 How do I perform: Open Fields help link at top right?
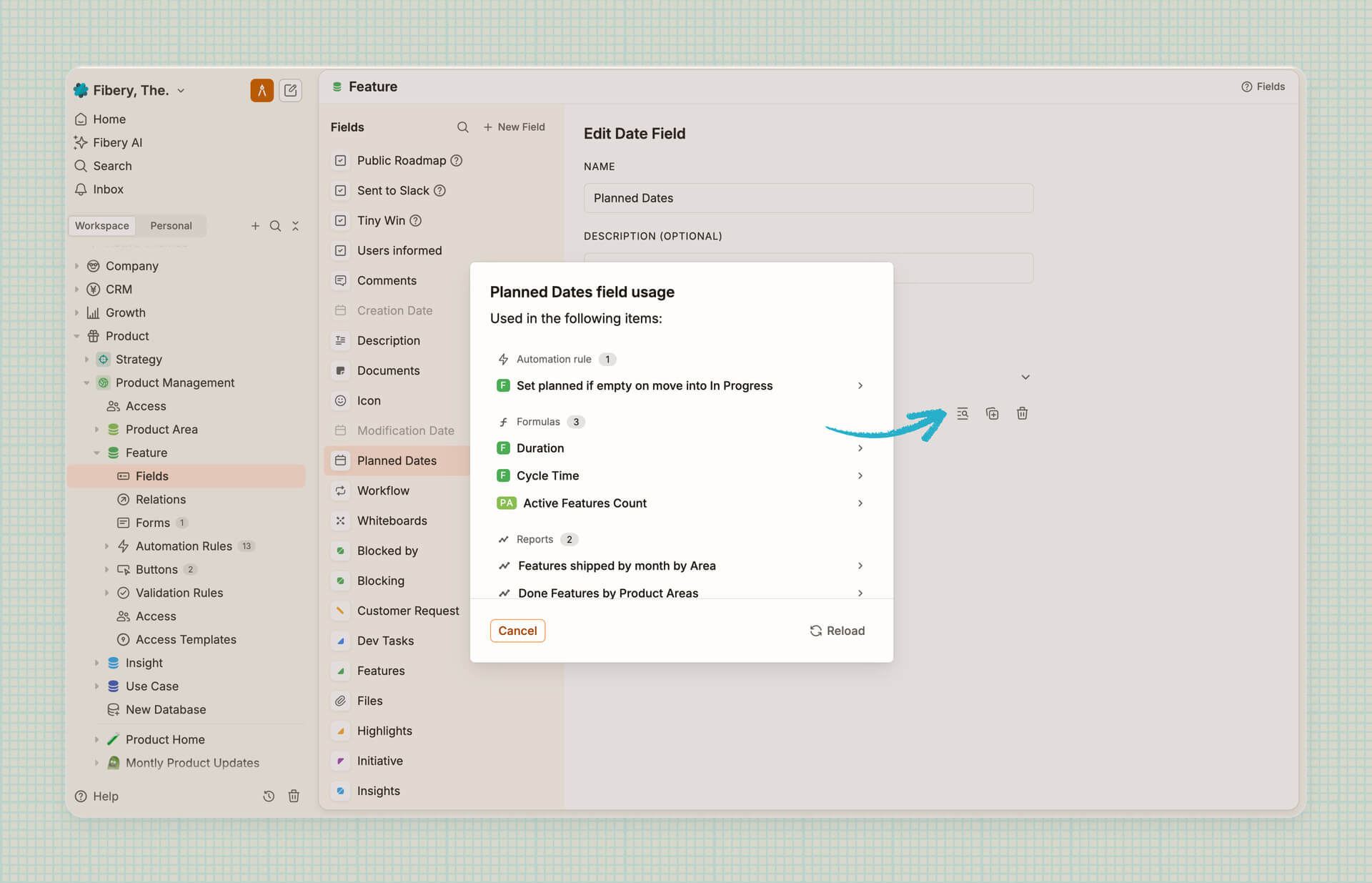tap(1263, 87)
